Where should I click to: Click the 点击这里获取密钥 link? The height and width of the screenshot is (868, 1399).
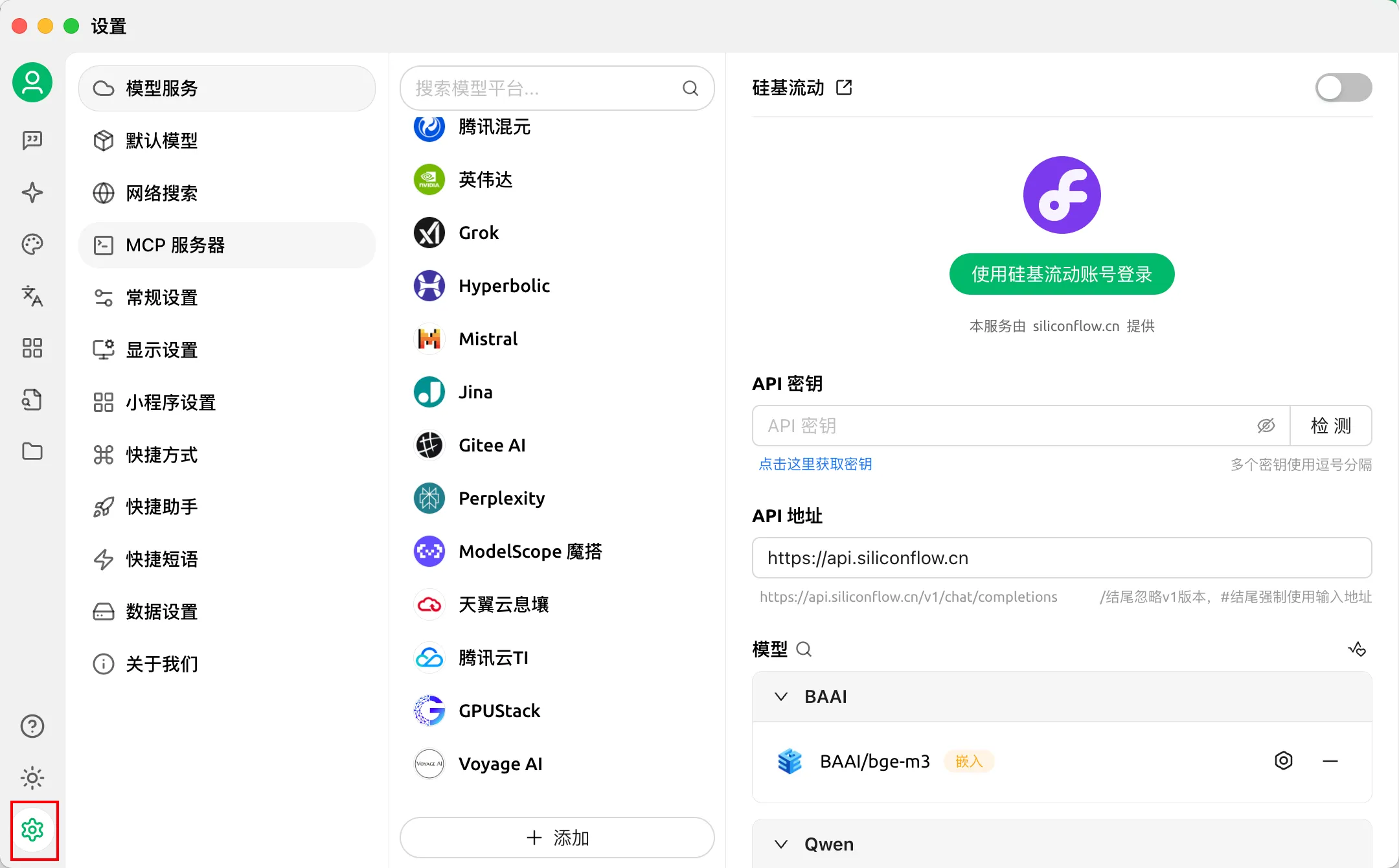point(815,464)
